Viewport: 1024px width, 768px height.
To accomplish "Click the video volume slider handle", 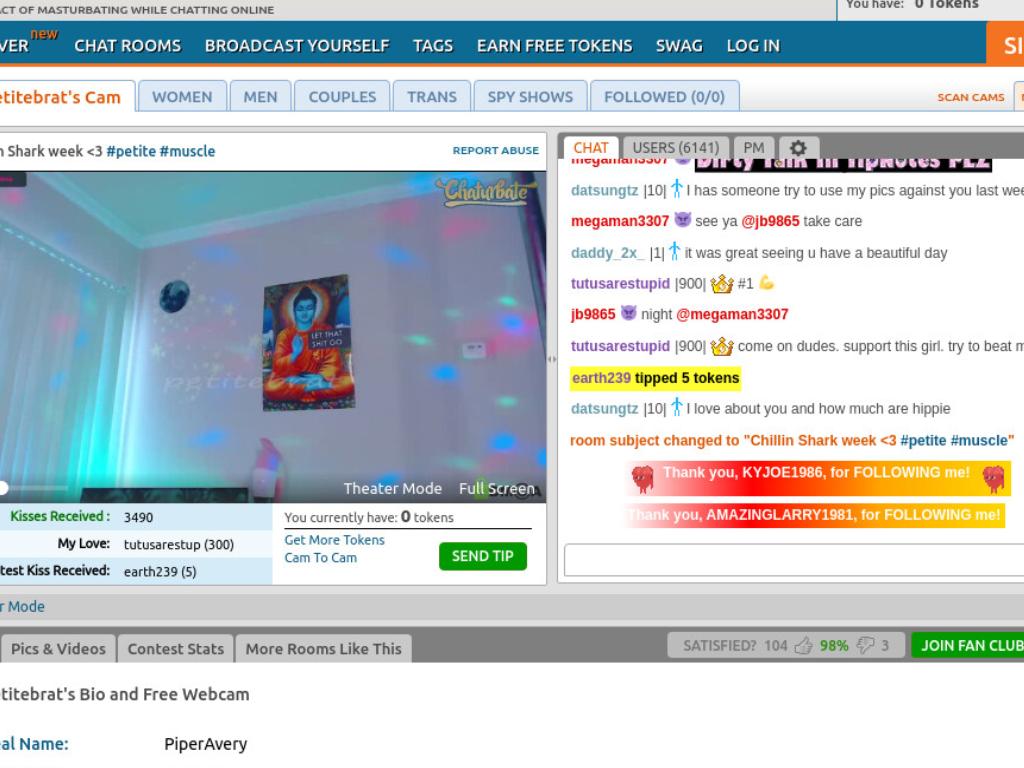I will pos(3,488).
